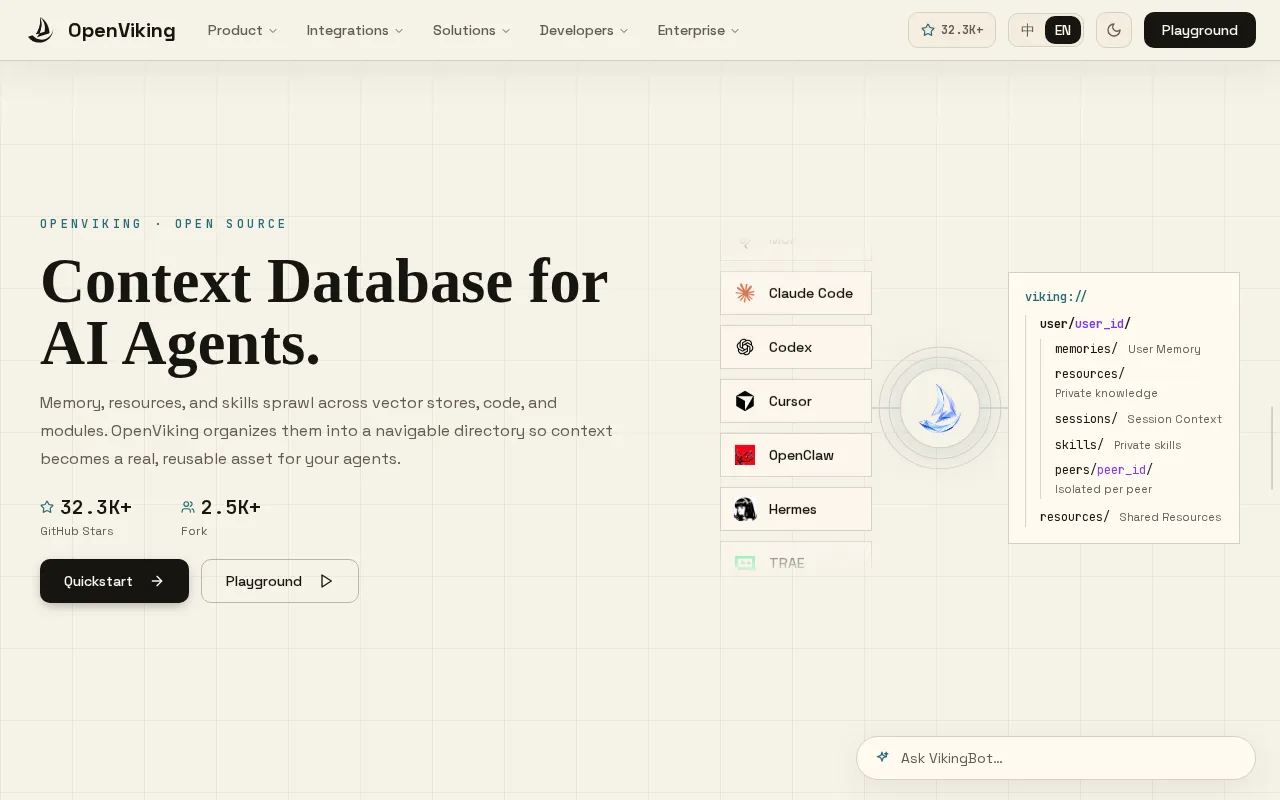Click the resources/ Private knowledge row
The width and height of the screenshot is (1280, 800).
1106,383
